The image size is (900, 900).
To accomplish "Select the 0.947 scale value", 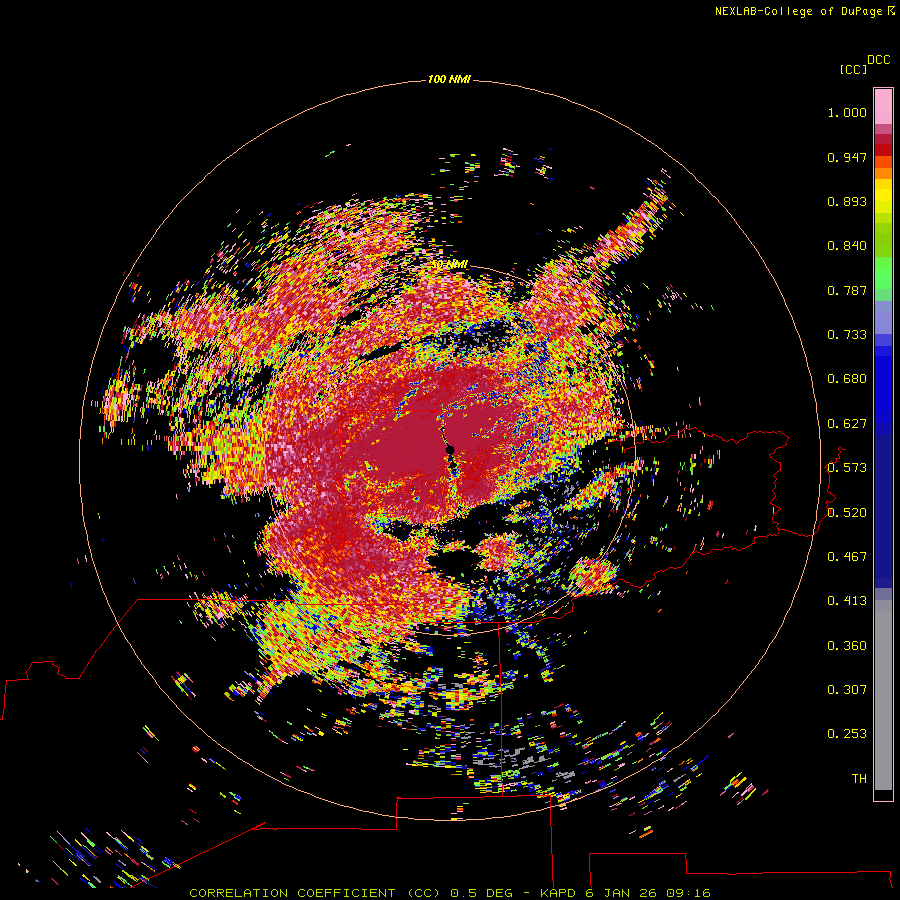I will (x=847, y=157).
